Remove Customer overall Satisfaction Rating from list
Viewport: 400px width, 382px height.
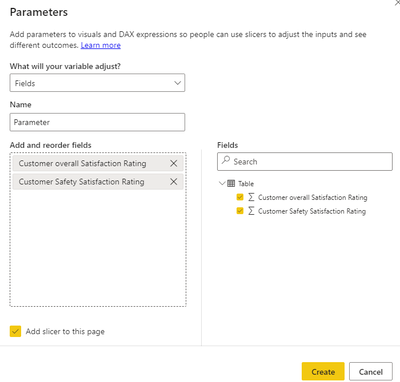coord(174,163)
